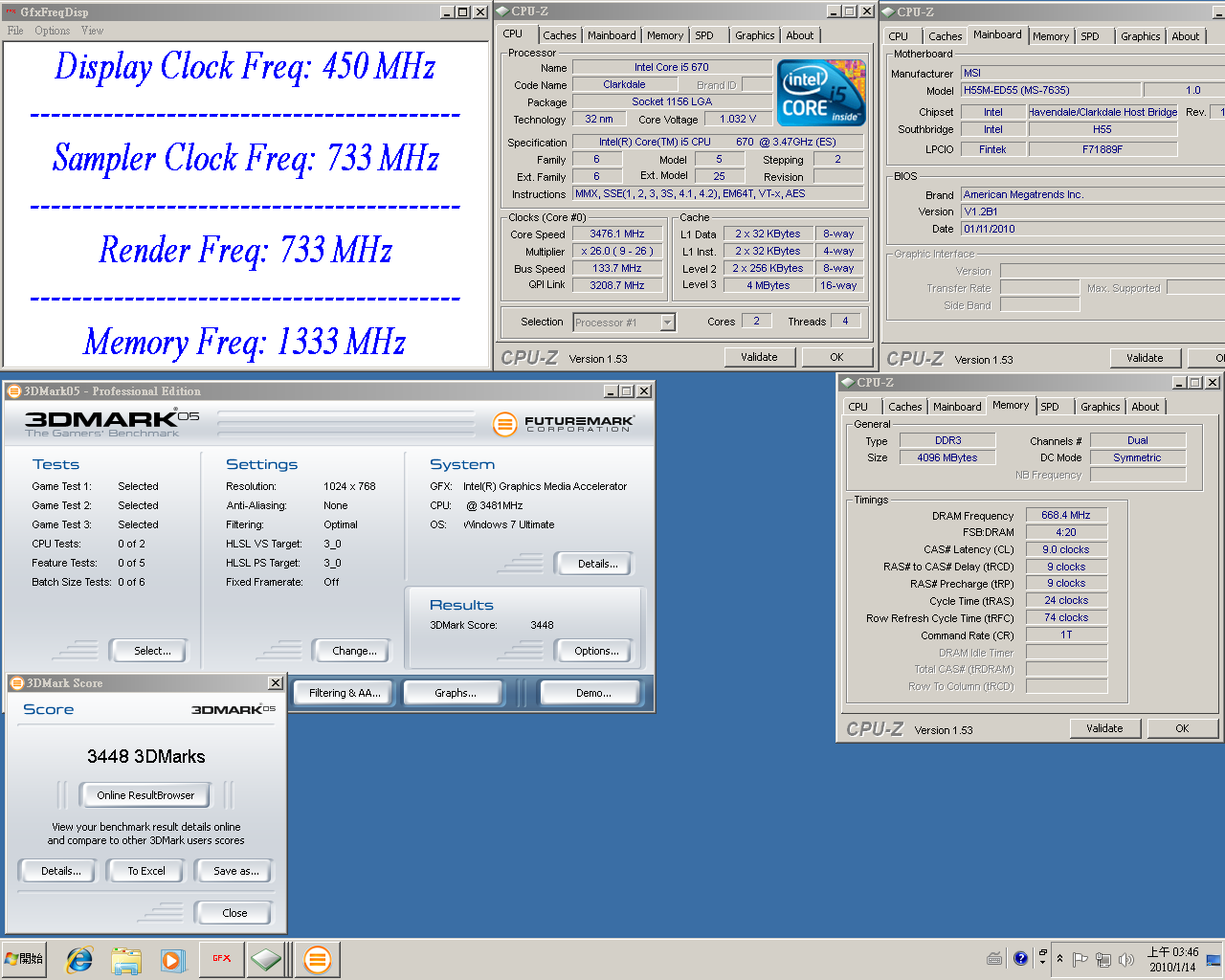Click the Intel Core i5 670 name field
The height and width of the screenshot is (980, 1225).
(x=672, y=67)
